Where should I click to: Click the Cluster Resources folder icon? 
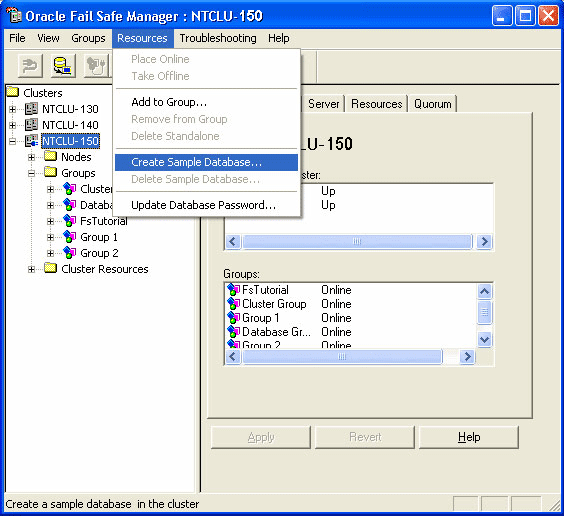(51, 268)
